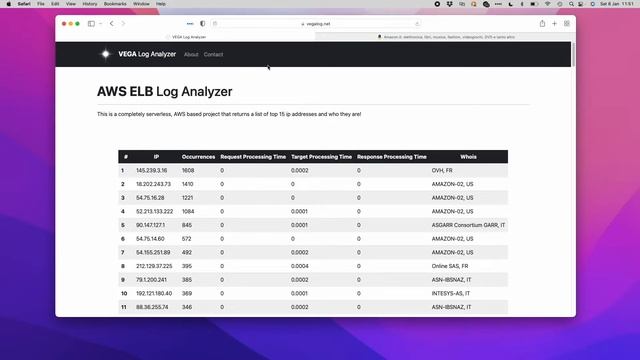640x360 pixels.
Task: Click the Bluetooth menu bar icon
Action: [x=522, y=4]
